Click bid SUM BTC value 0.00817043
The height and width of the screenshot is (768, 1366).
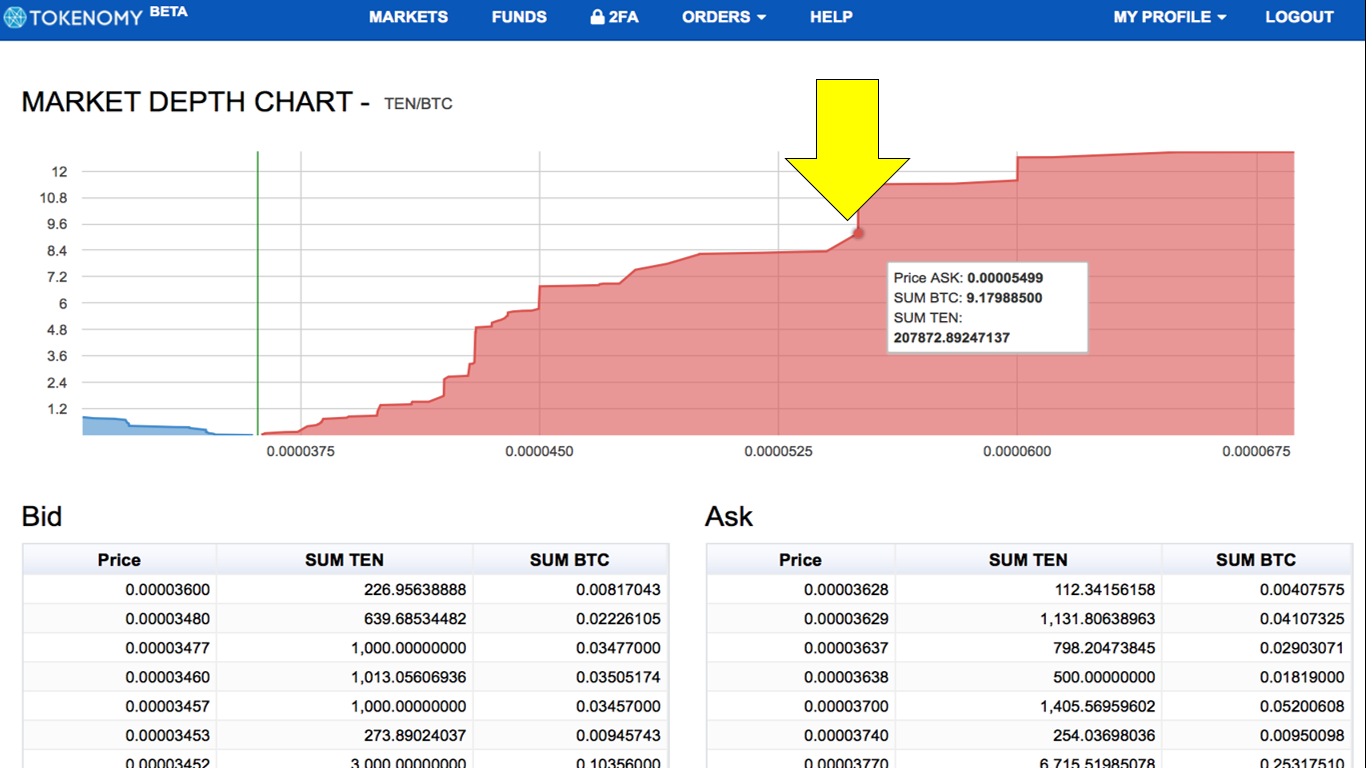pos(618,590)
